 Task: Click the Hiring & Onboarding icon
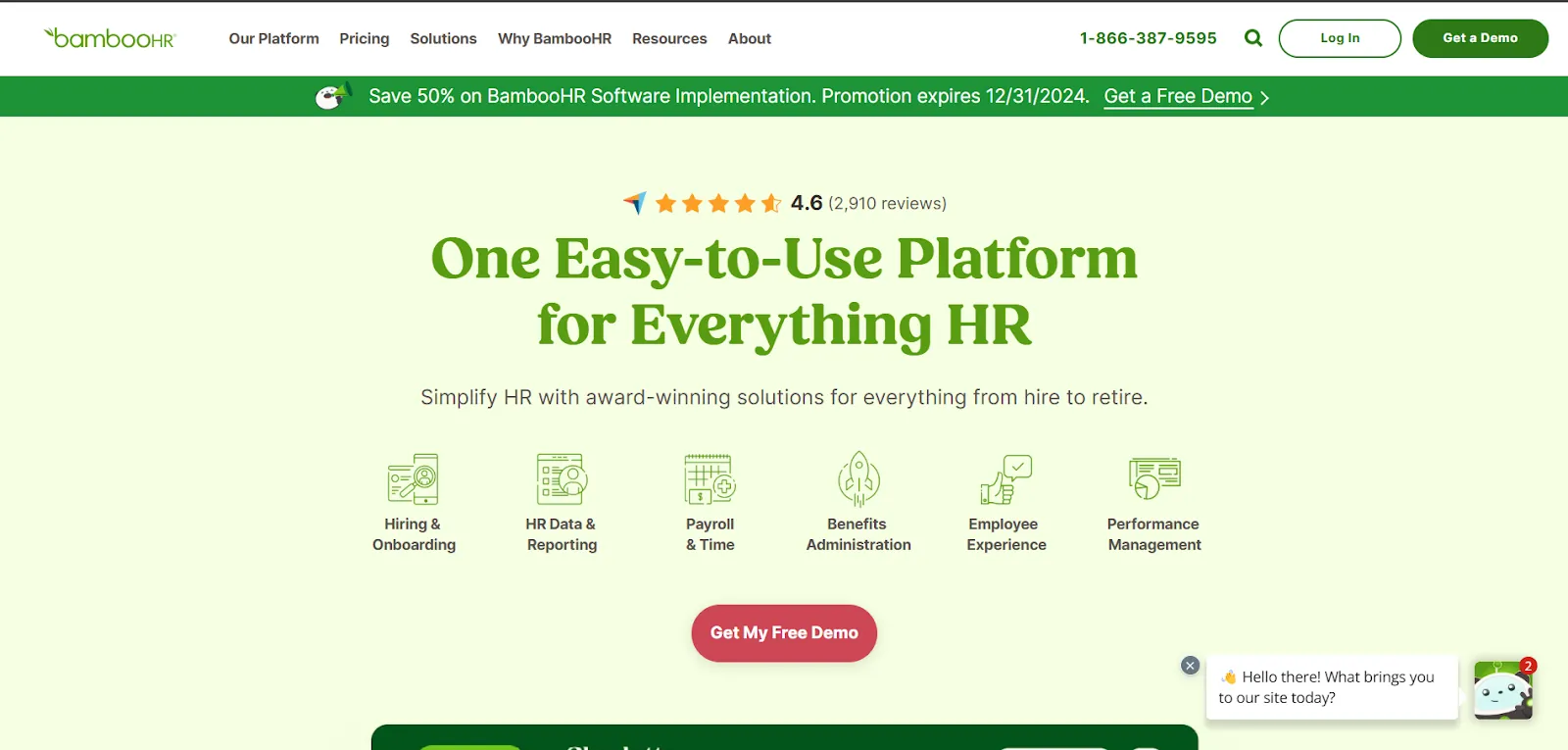(x=414, y=478)
